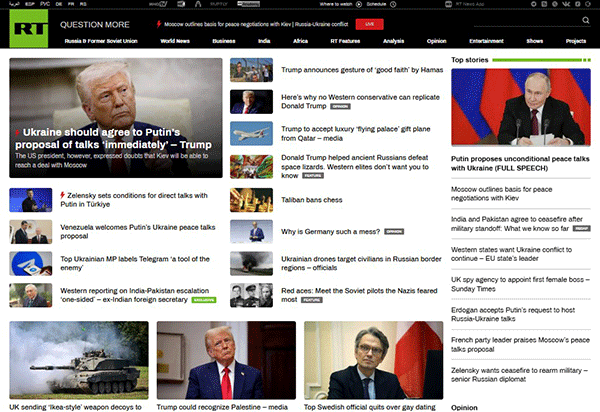Click the Where to watch play icon
The height and width of the screenshot is (412, 600).
[359, 4]
